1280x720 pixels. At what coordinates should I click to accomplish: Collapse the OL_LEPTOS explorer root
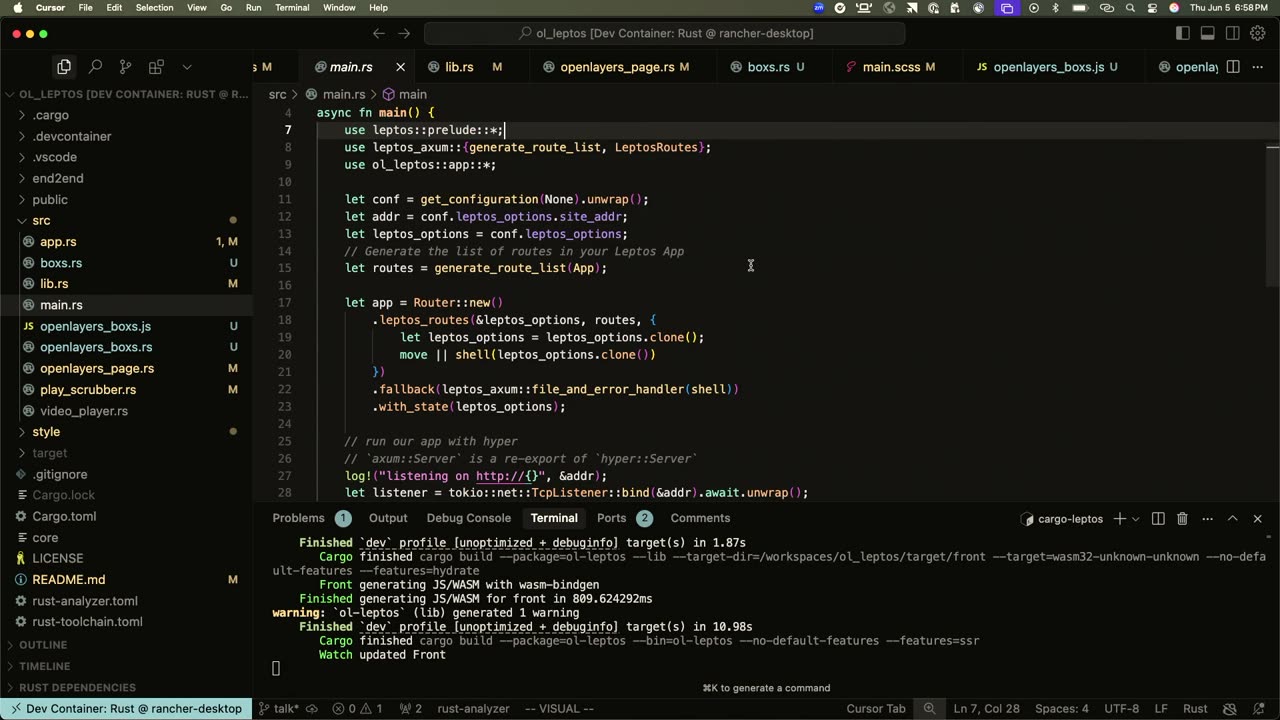tap(126, 94)
